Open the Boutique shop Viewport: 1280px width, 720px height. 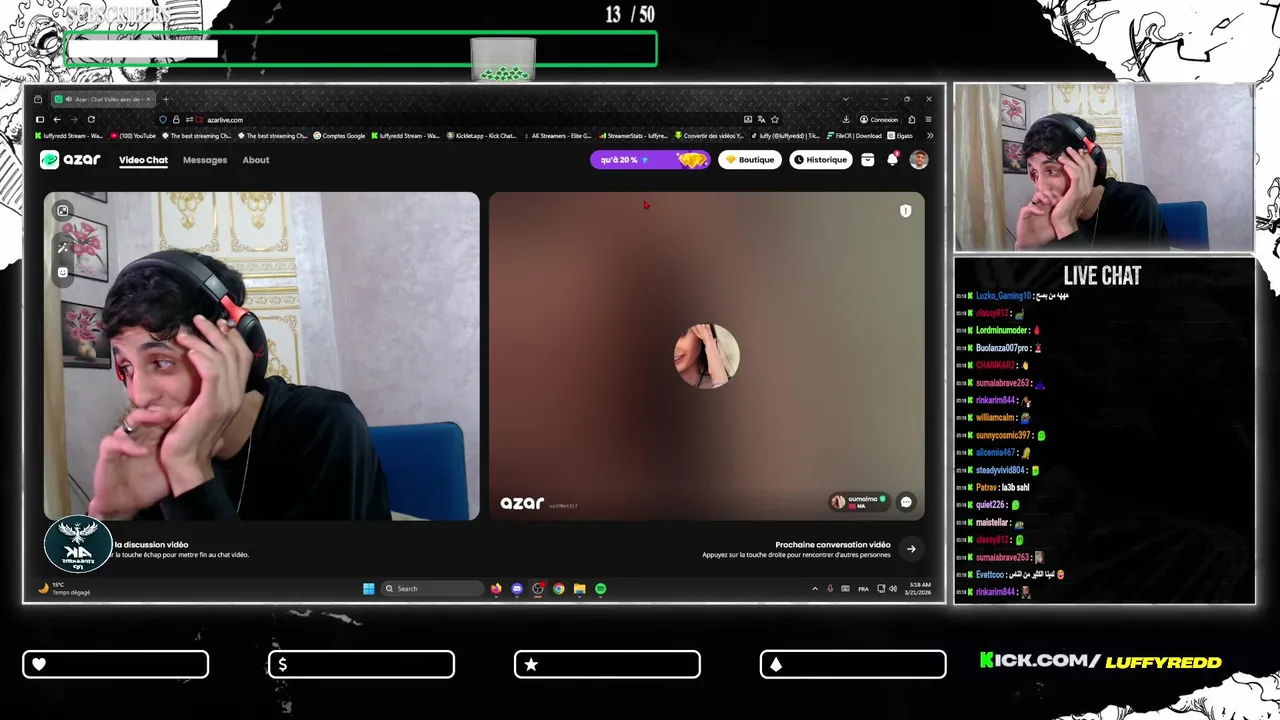point(750,160)
